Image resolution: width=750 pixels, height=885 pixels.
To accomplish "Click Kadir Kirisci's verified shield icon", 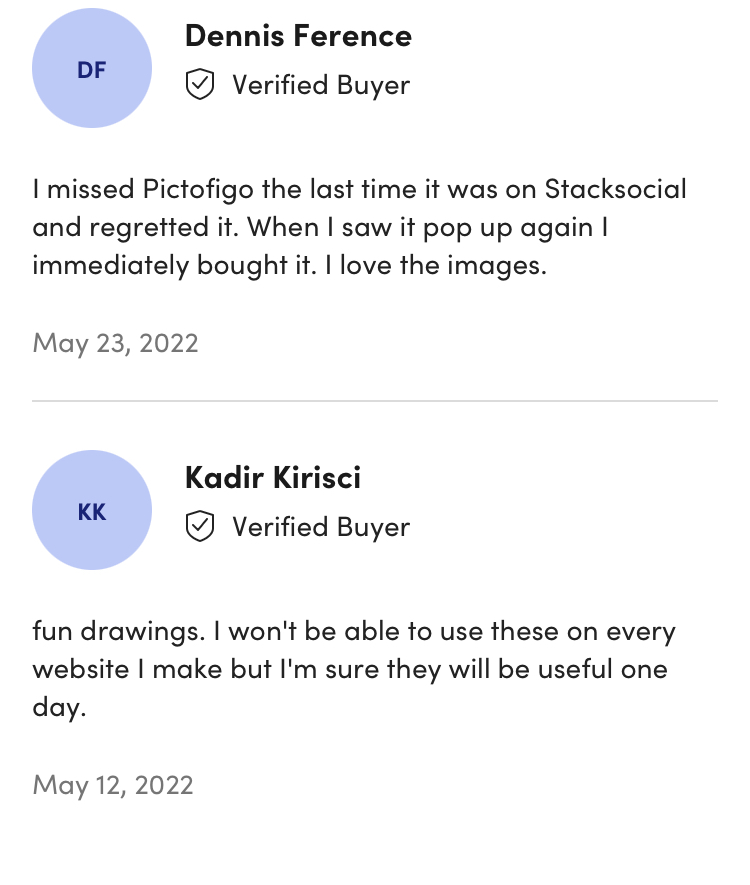I will click(x=200, y=527).
